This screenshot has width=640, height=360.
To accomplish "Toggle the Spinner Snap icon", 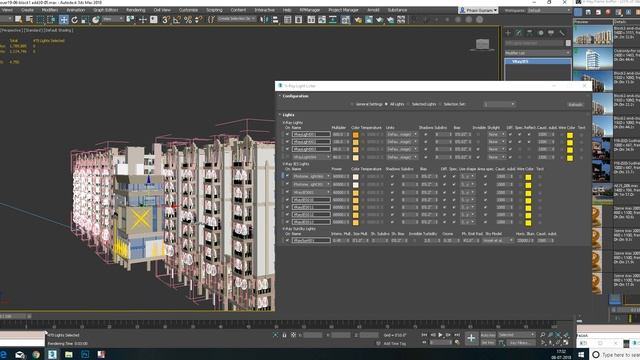I will tap(199, 19).
